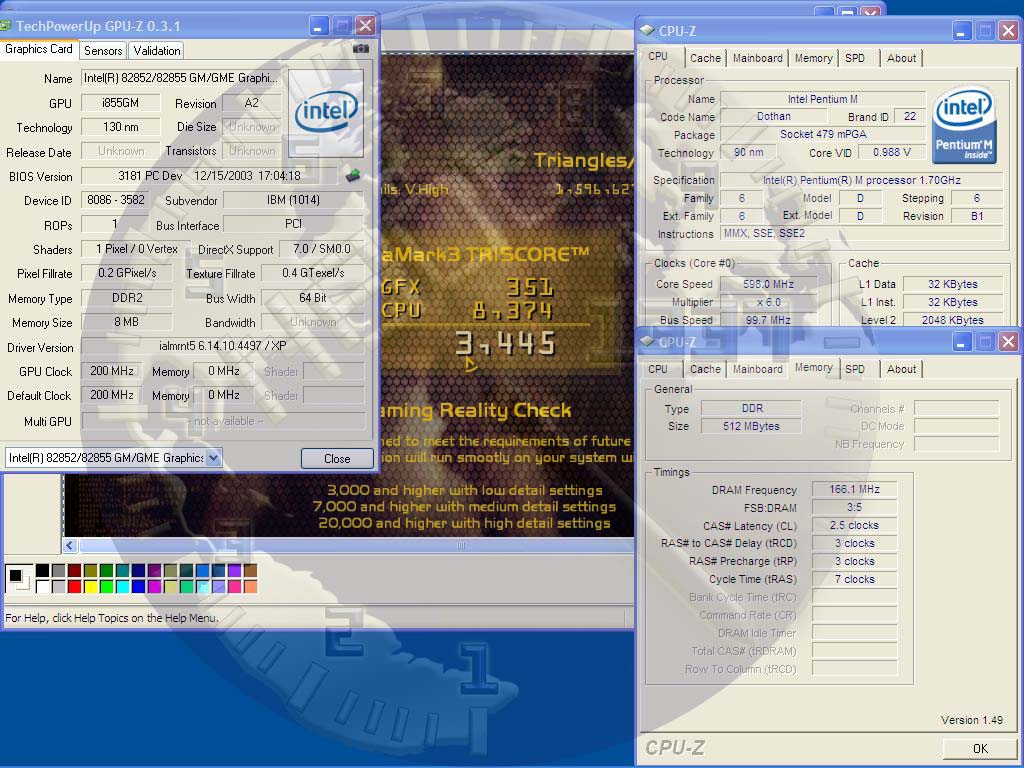Open Memory tab in Processor CPU-Z window
The image size is (1024, 768).
tap(814, 58)
